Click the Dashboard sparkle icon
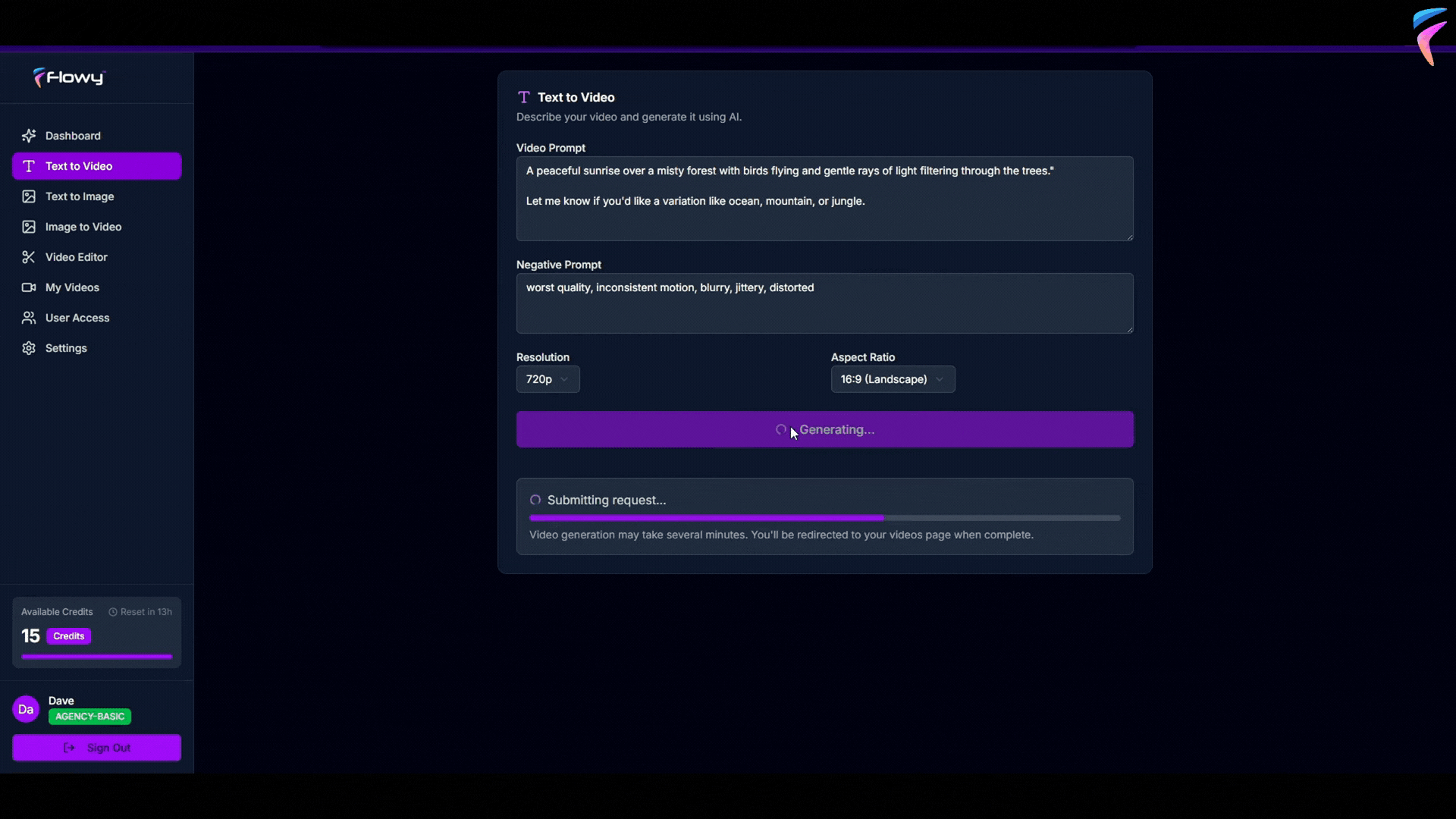 (x=29, y=136)
